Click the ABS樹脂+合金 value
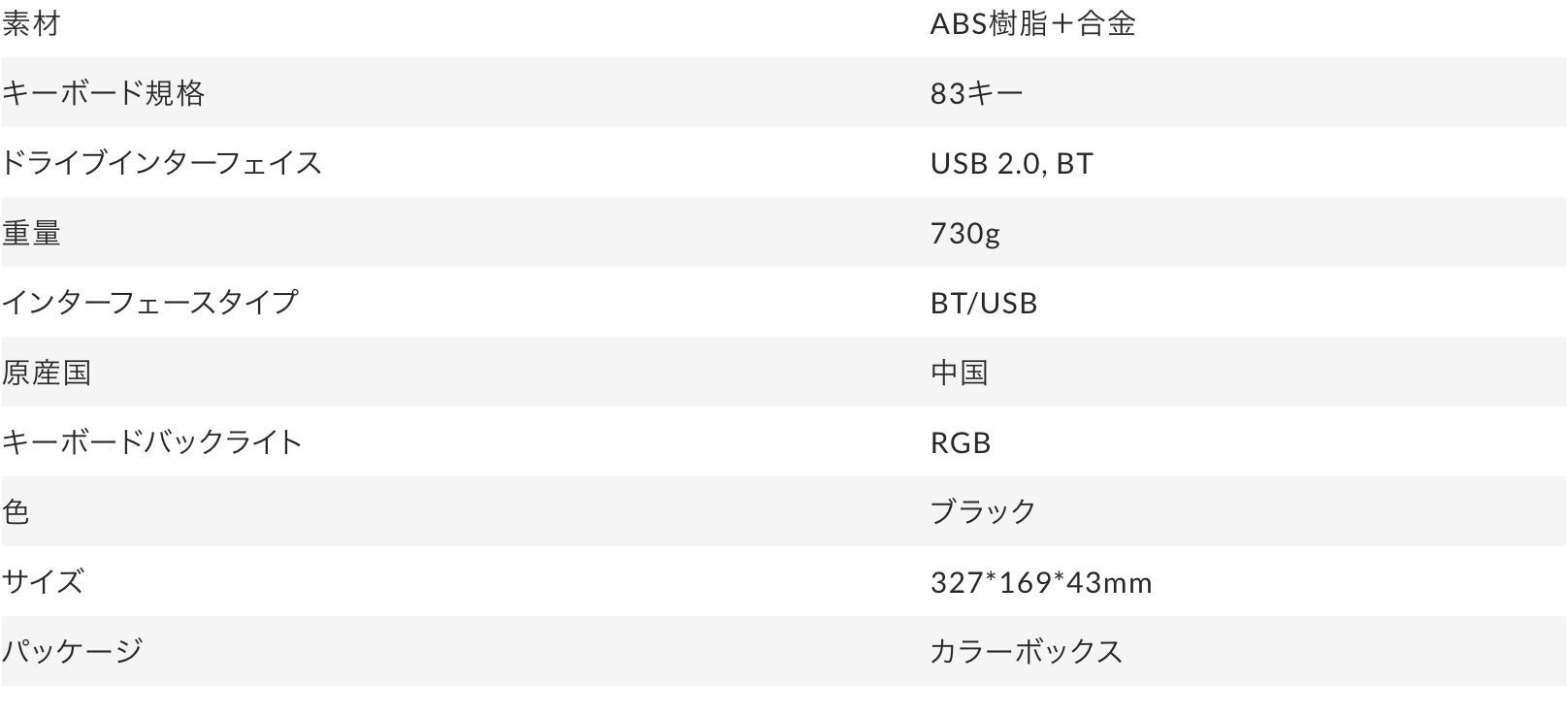1568x716 pixels. (1032, 23)
